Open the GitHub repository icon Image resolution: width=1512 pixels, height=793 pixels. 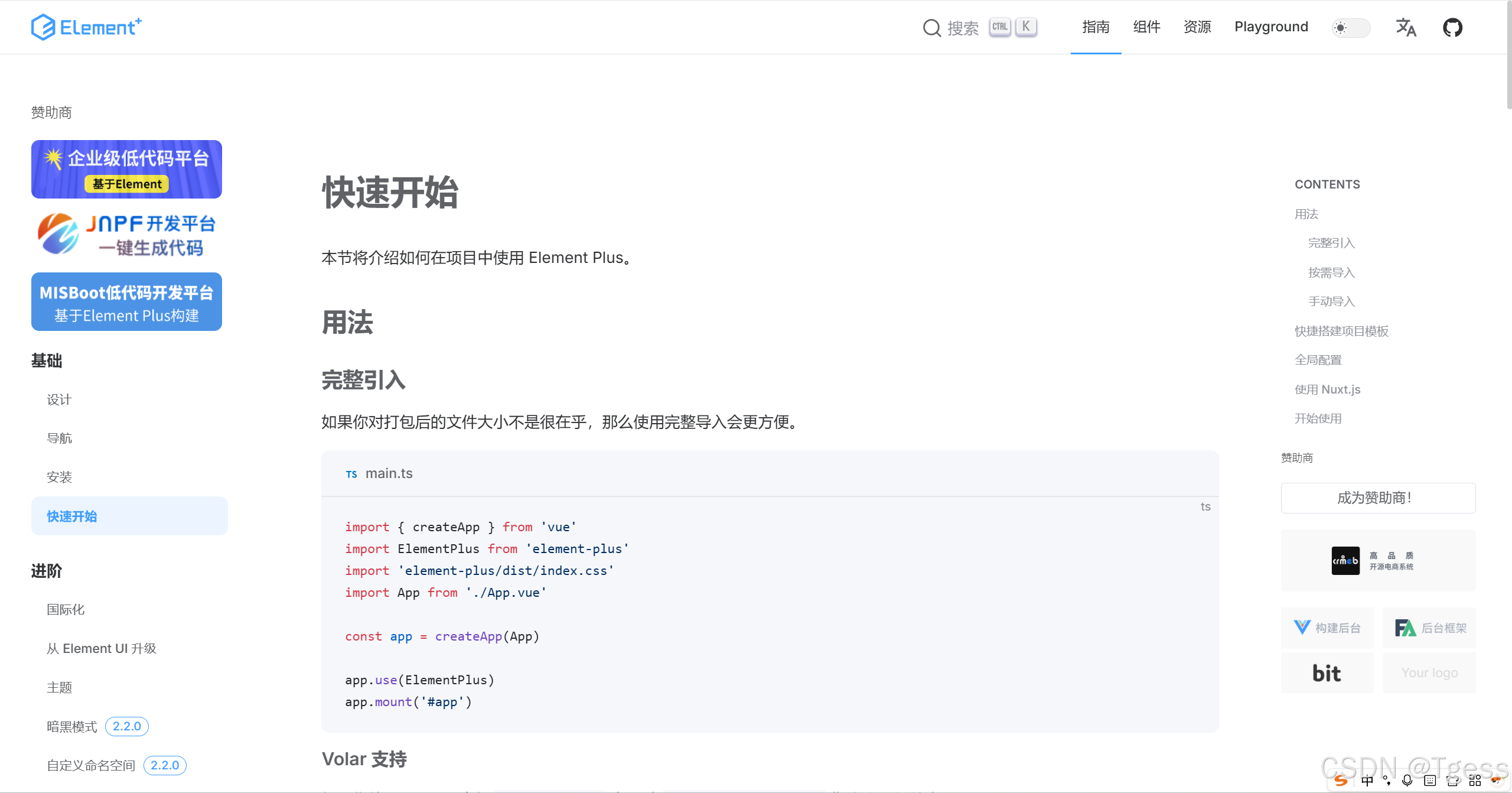click(x=1452, y=27)
